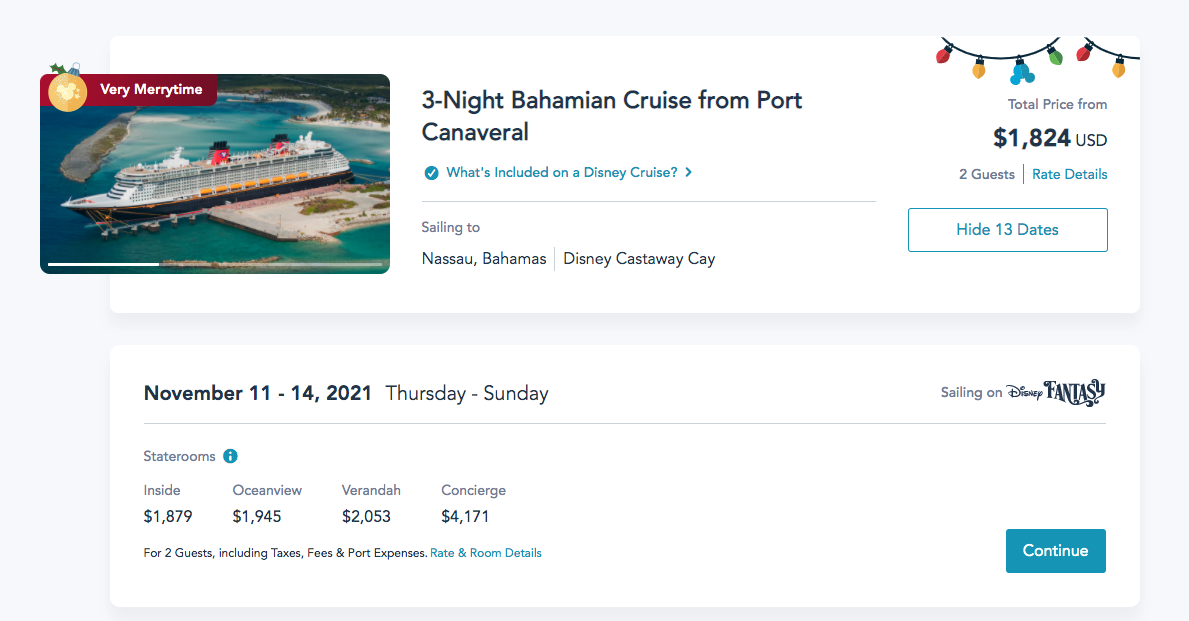Click the image carousel progress bar
Screen dimensions: 1189x621
pyautogui.click(x=215, y=265)
